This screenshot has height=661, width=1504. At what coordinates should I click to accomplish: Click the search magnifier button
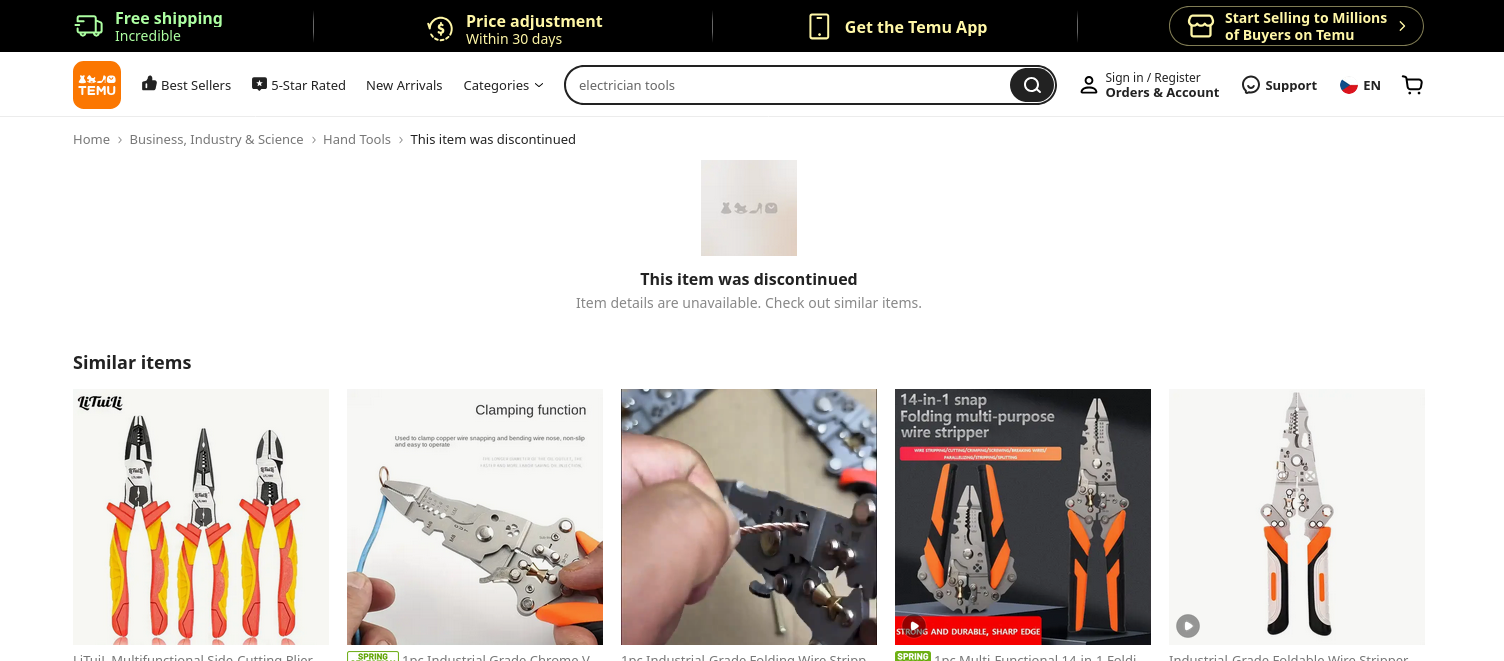[x=1032, y=85]
